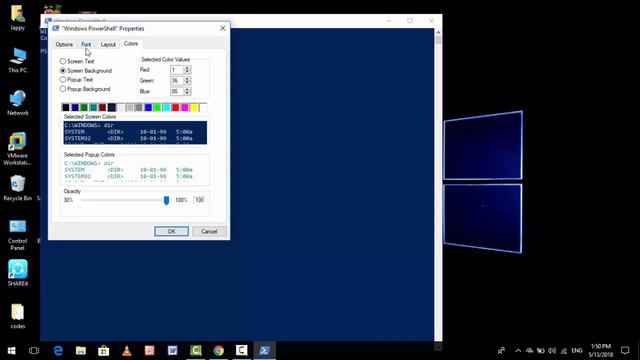Open the white Camtasia recorder taskbar icon
Screen dimensions: 640x360
pyautogui.click(x=242, y=351)
